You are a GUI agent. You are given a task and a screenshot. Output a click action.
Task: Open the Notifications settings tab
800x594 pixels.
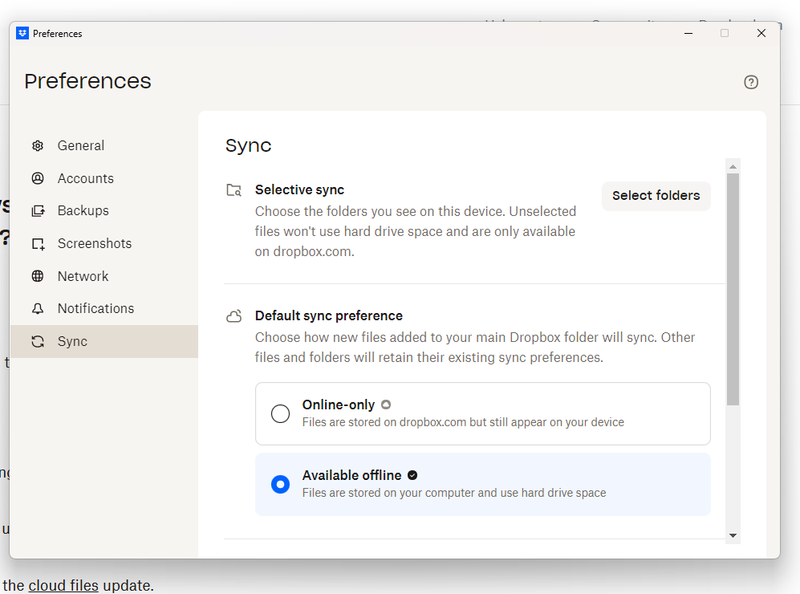(95, 309)
